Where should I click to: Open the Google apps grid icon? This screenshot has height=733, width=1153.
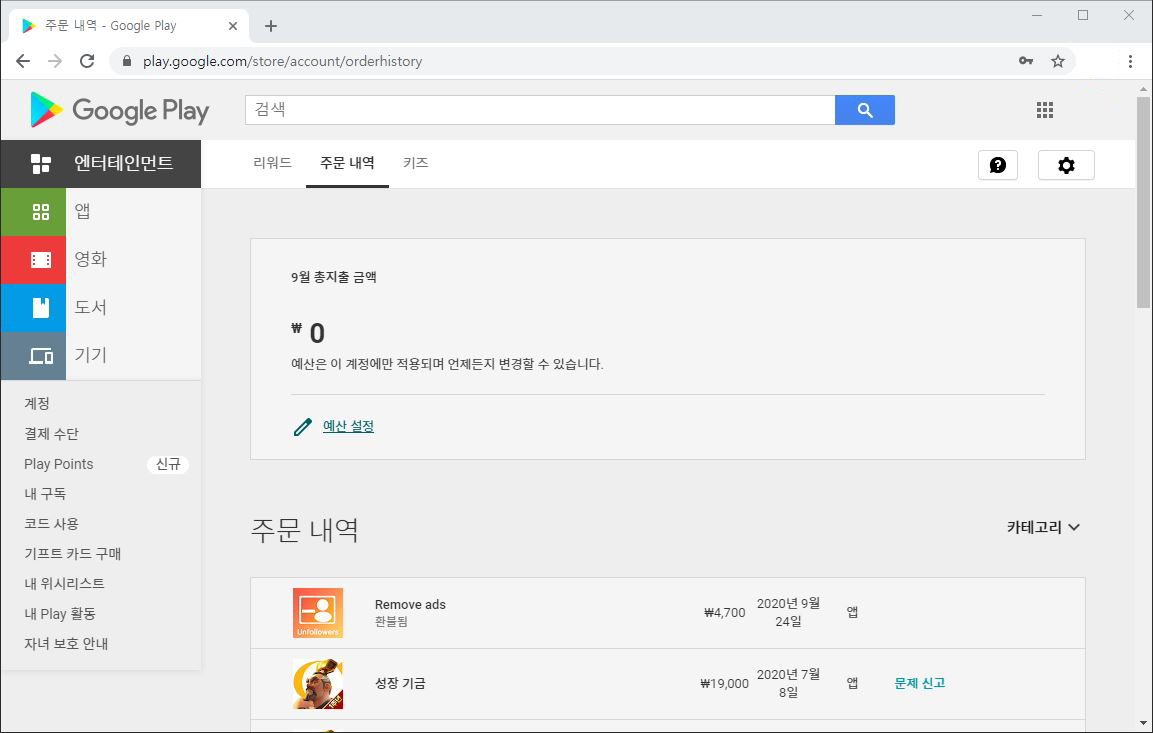point(1045,110)
